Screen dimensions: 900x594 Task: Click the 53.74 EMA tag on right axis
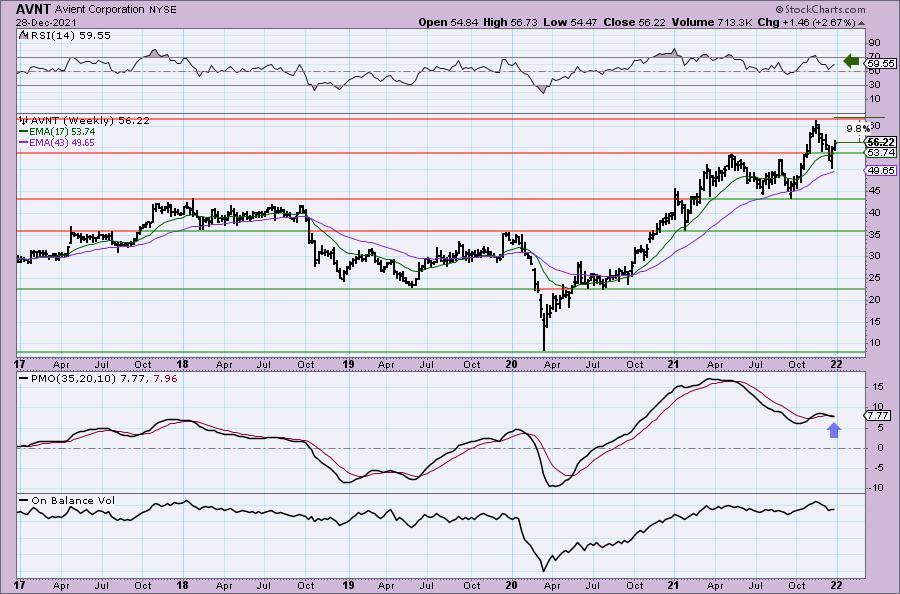[880, 153]
